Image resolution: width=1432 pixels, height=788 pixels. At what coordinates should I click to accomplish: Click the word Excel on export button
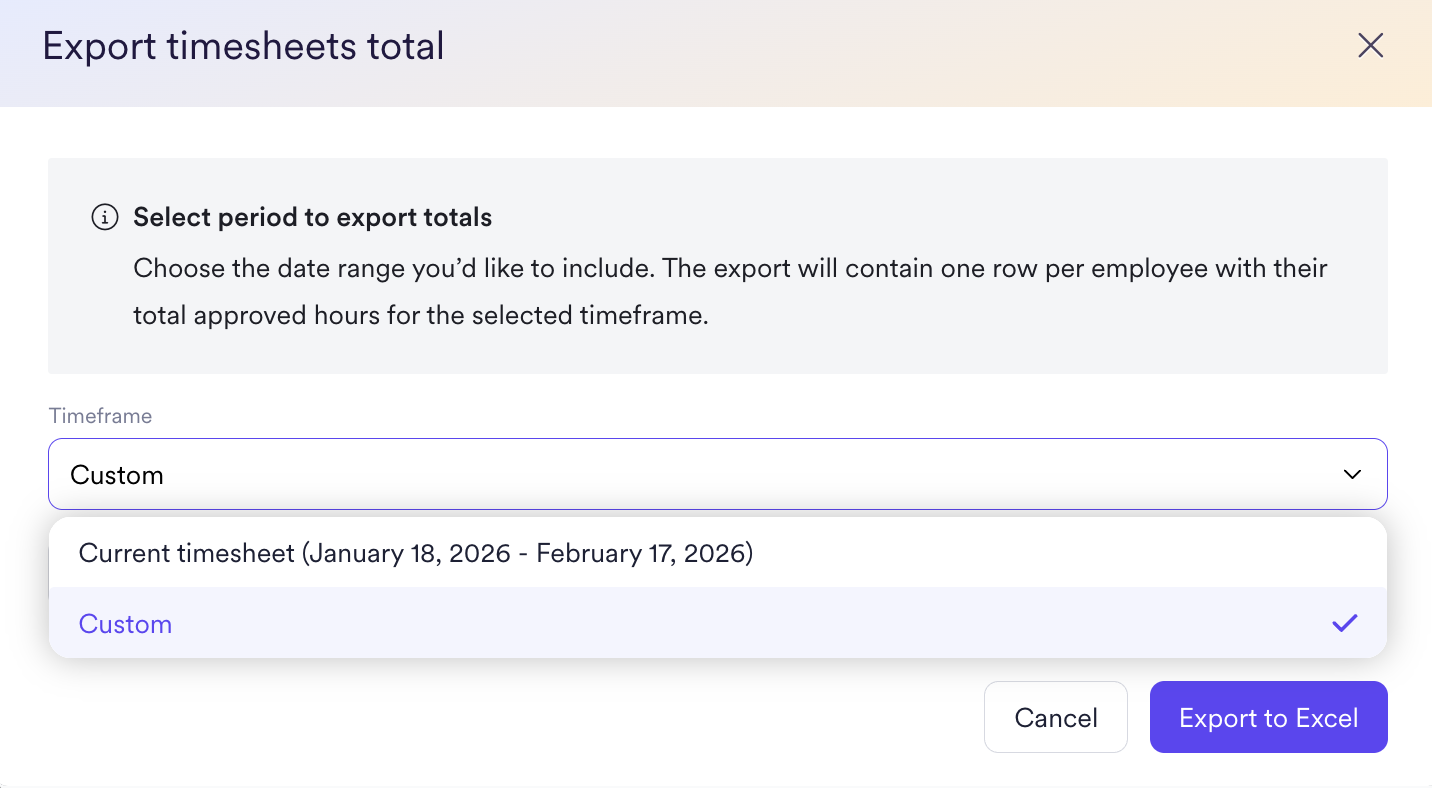point(1326,718)
